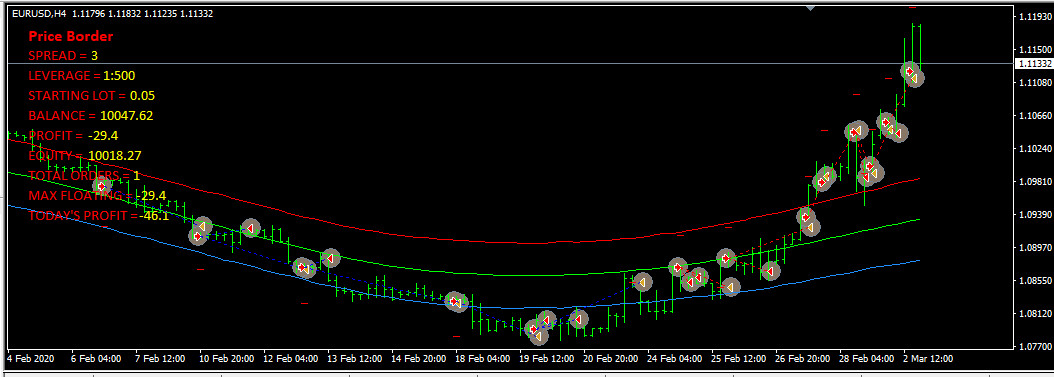Screen dimensions: 1054x377
Task: Select the PROFIT = -29.4 label
Action: coord(73,136)
